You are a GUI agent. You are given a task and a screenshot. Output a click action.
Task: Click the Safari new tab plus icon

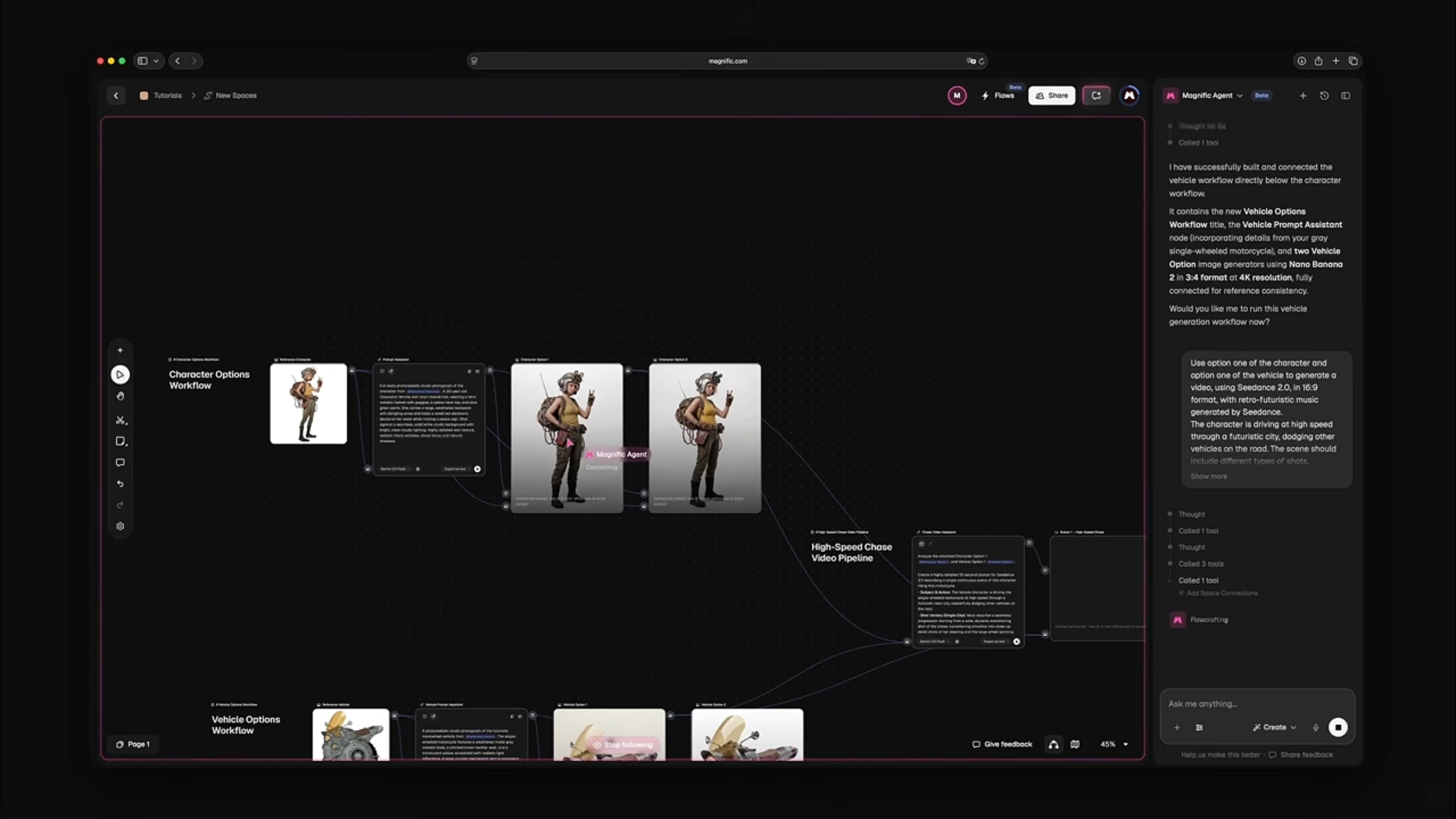point(1335,61)
